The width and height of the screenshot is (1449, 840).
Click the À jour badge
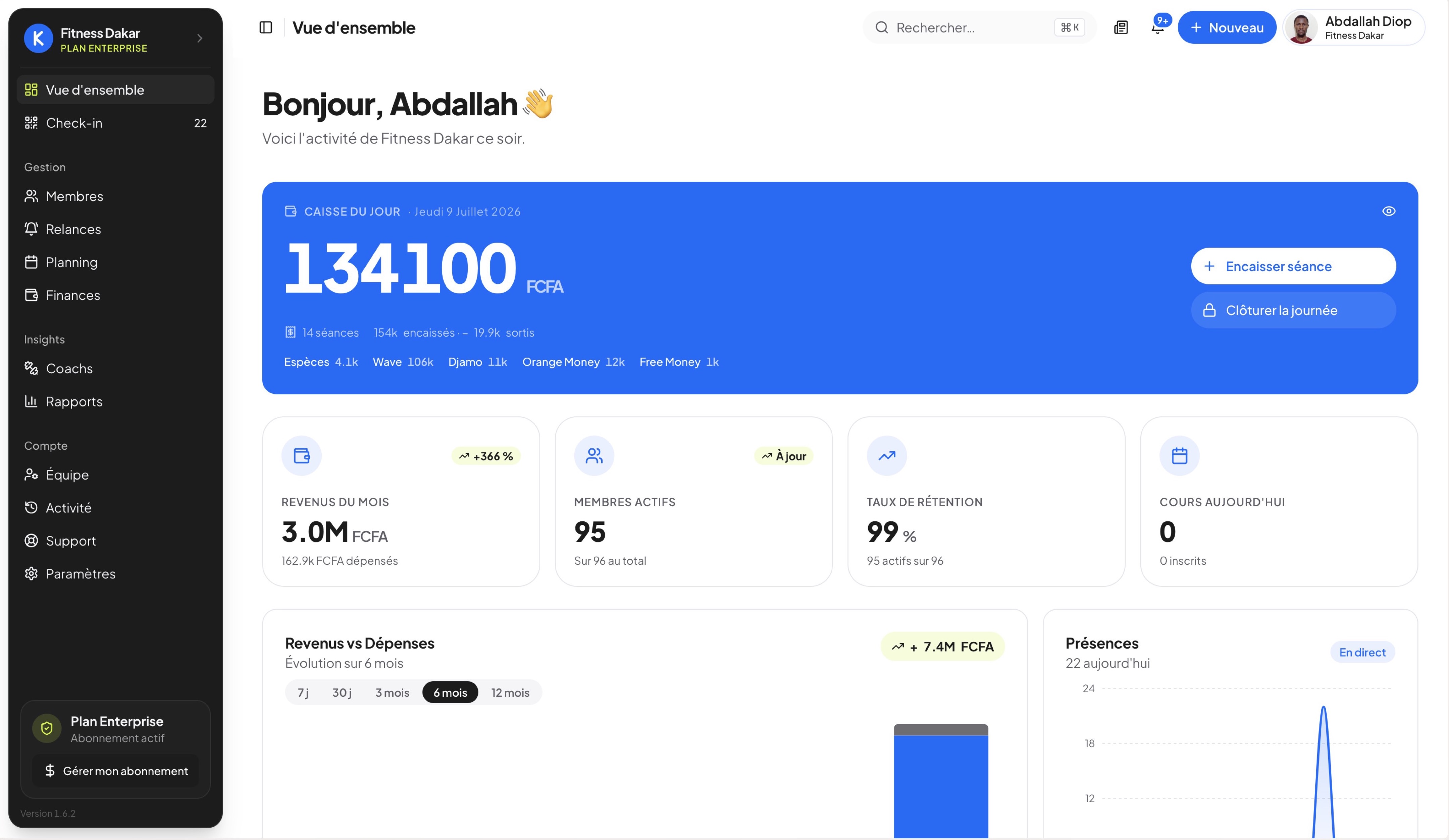[x=783, y=456]
